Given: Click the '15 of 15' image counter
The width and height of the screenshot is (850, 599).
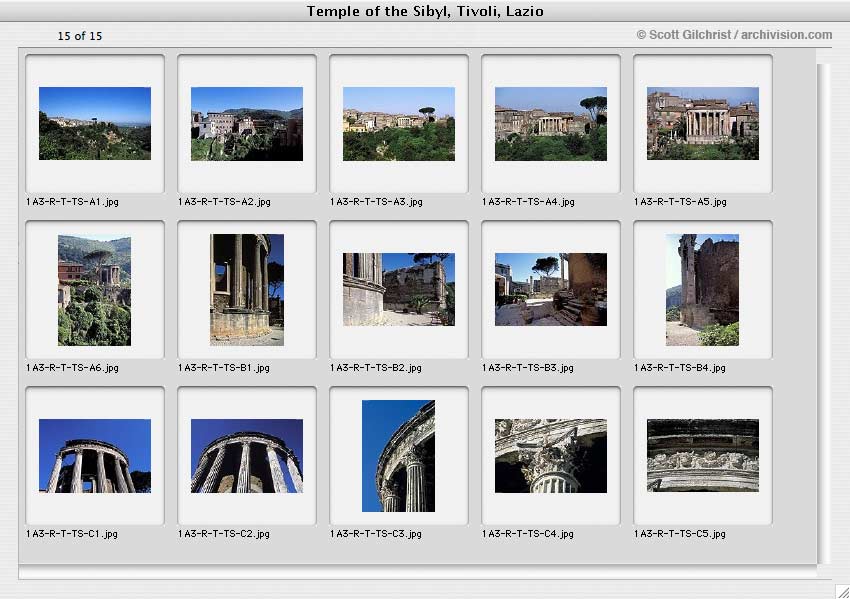Looking at the screenshot, I should 80,36.
